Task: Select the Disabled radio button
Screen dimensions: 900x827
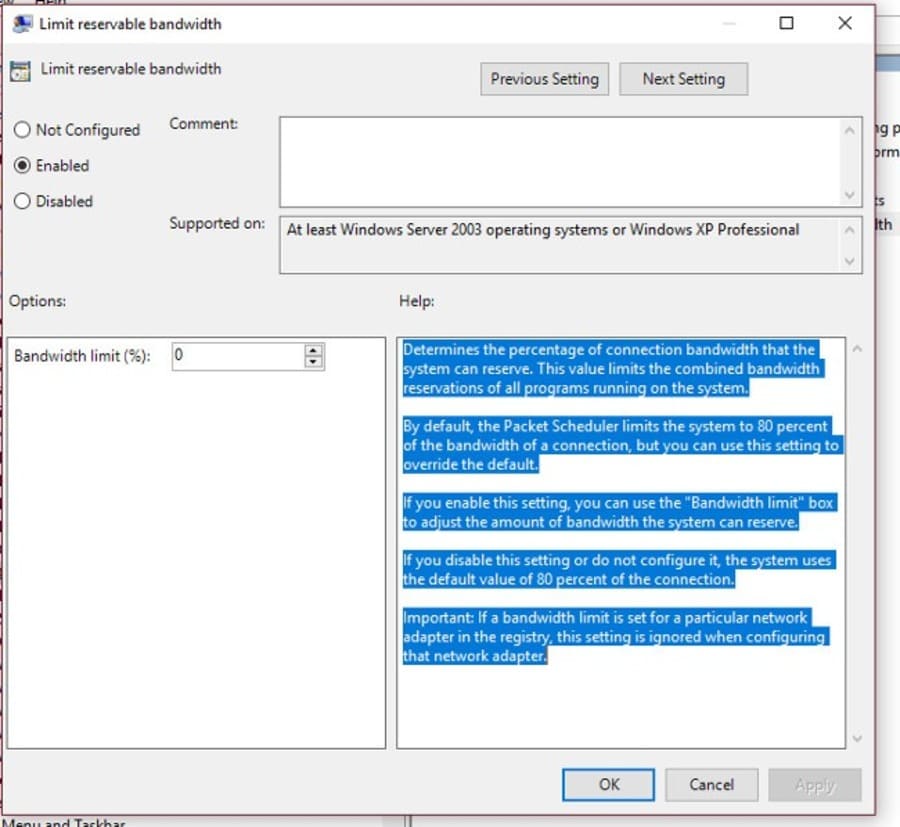Action: pos(22,201)
